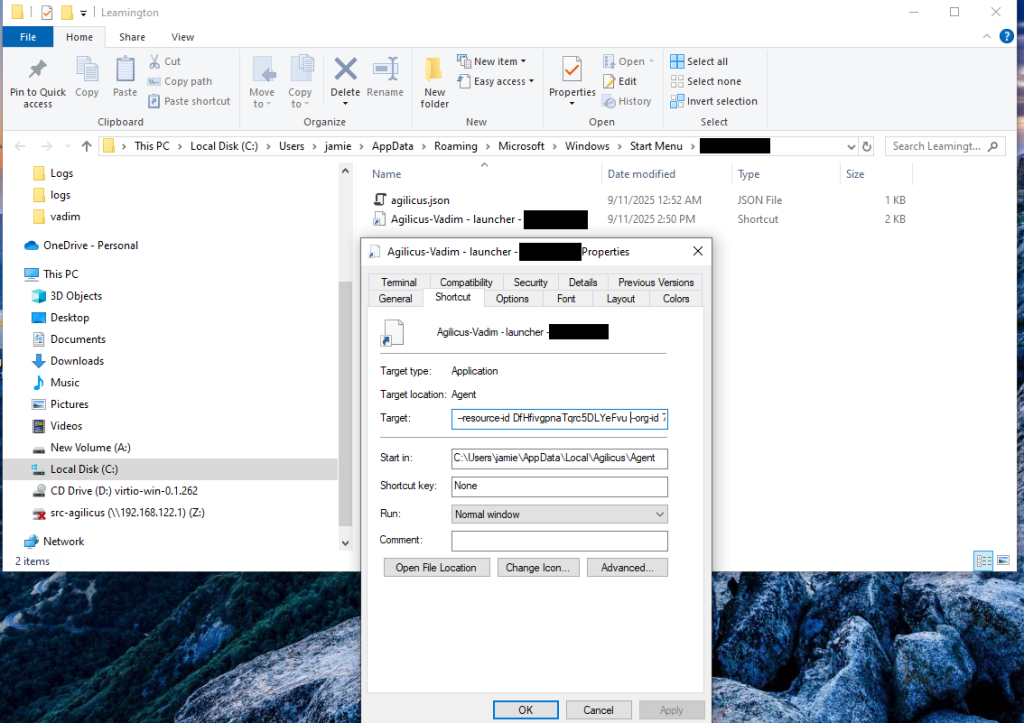Confirm the dialog with OK
Screen dimensions: 1024x723
(525, 710)
